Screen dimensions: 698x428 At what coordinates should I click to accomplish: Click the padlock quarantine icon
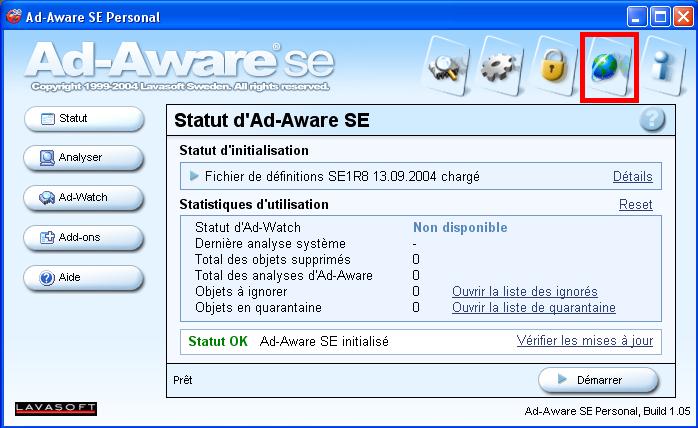pyautogui.click(x=552, y=67)
